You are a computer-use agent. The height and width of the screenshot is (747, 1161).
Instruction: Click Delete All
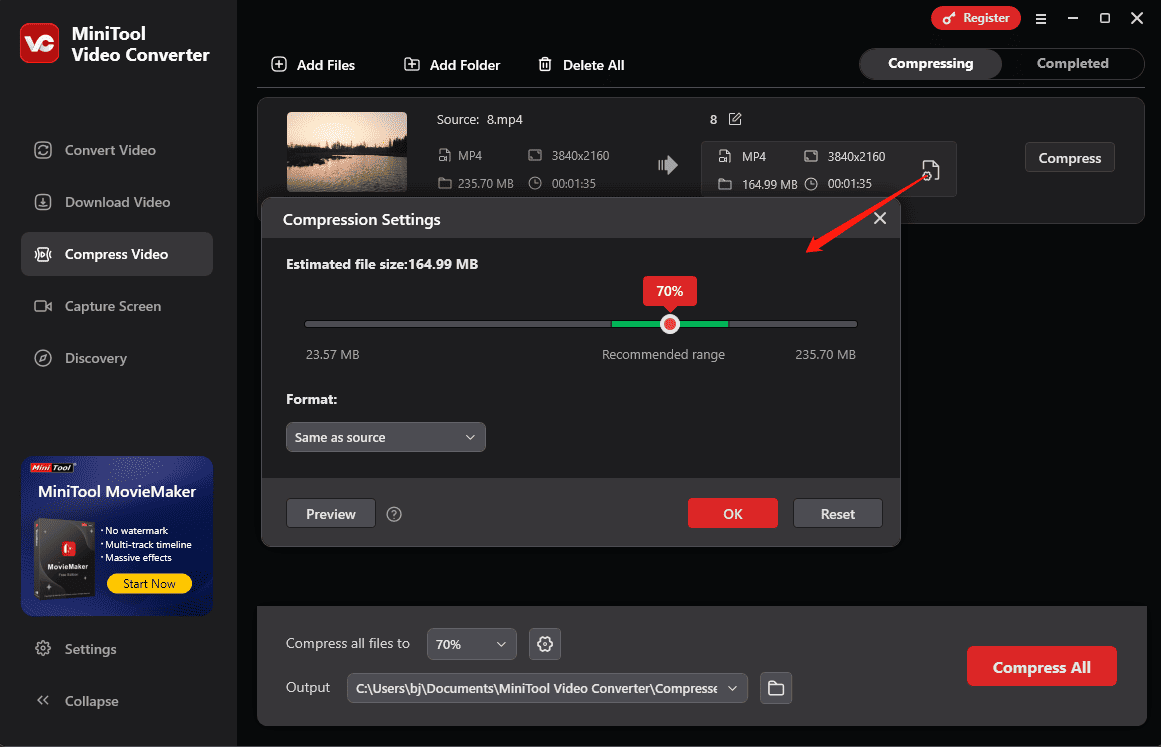[581, 65]
